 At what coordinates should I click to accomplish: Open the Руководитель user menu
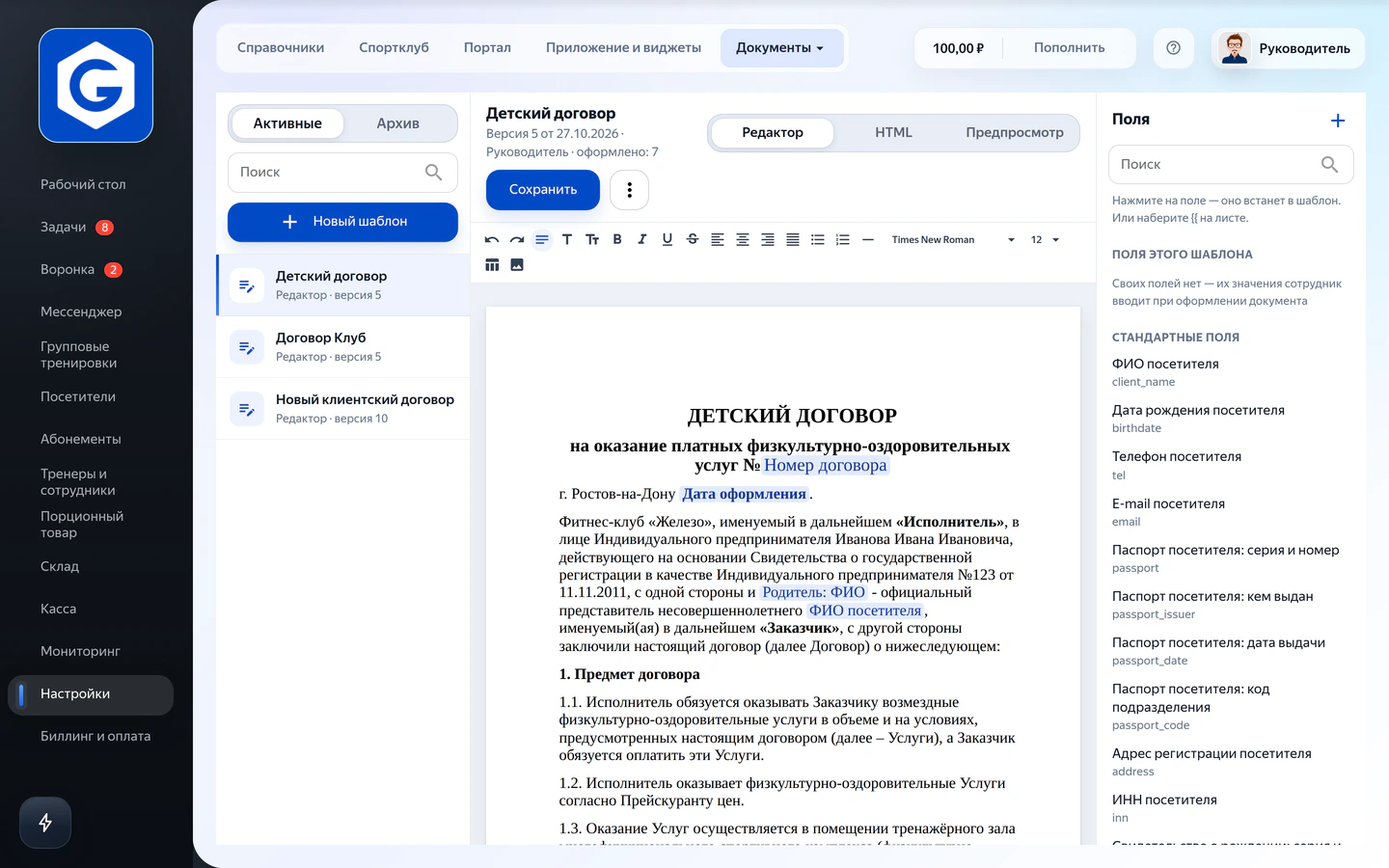pyautogui.click(x=1288, y=48)
